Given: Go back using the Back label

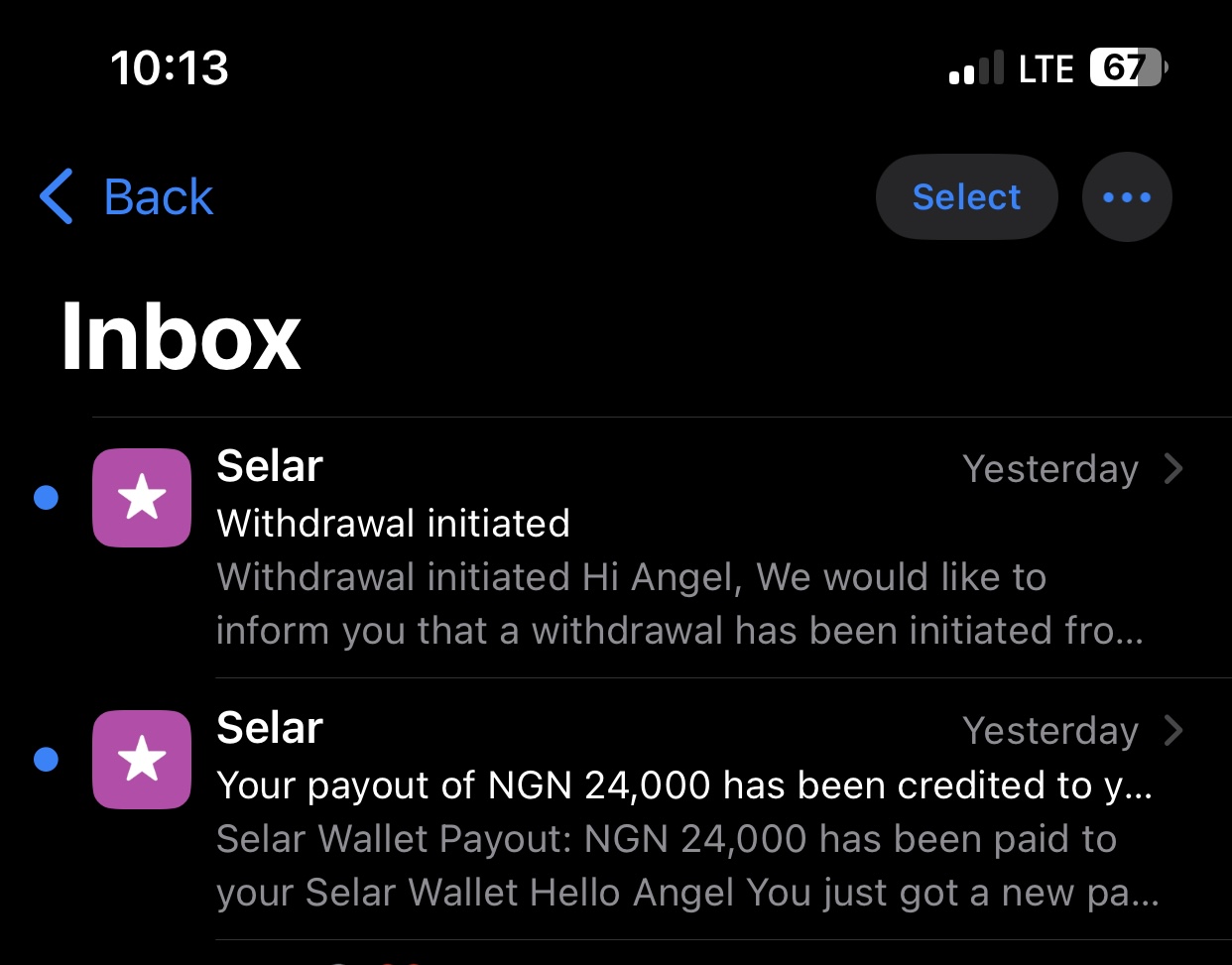Looking at the screenshot, I should (159, 196).
